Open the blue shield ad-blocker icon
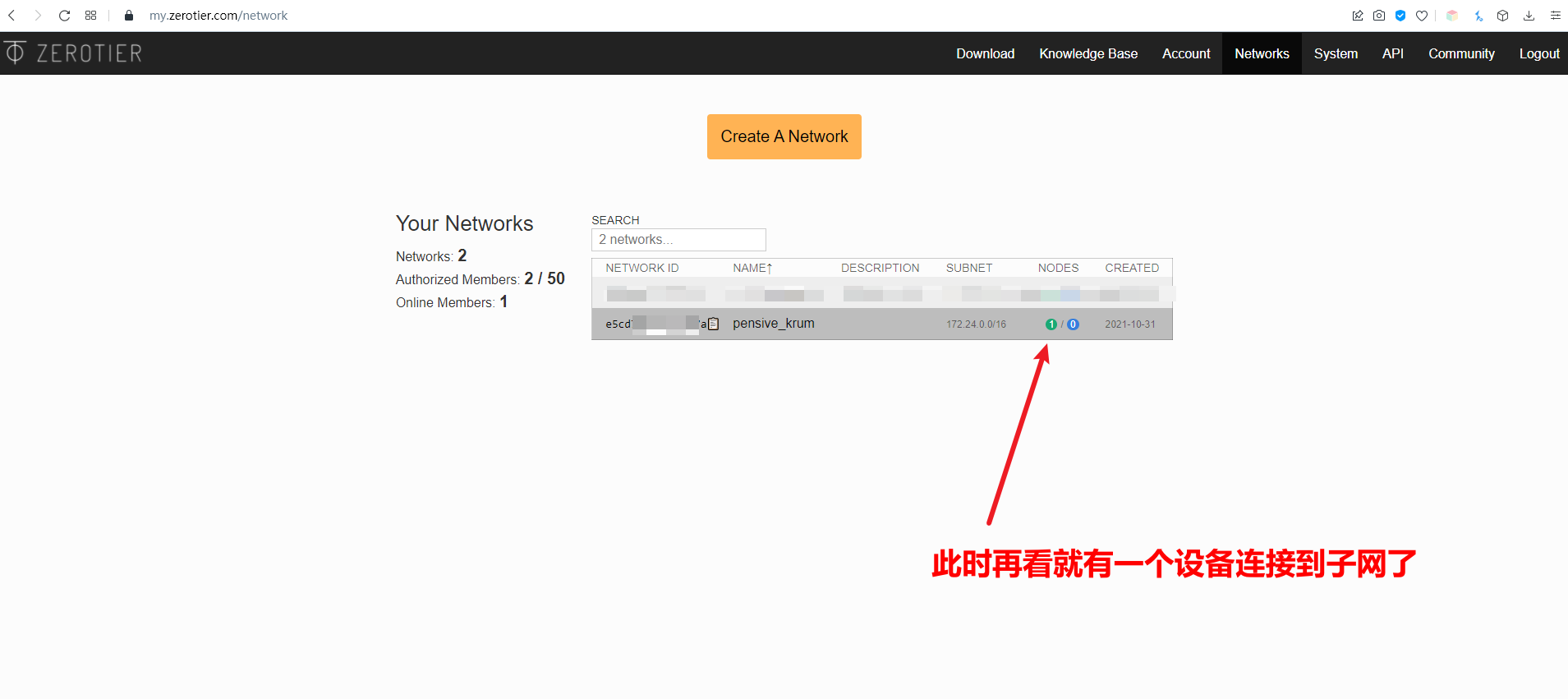The width and height of the screenshot is (1568, 699). pos(1400,16)
